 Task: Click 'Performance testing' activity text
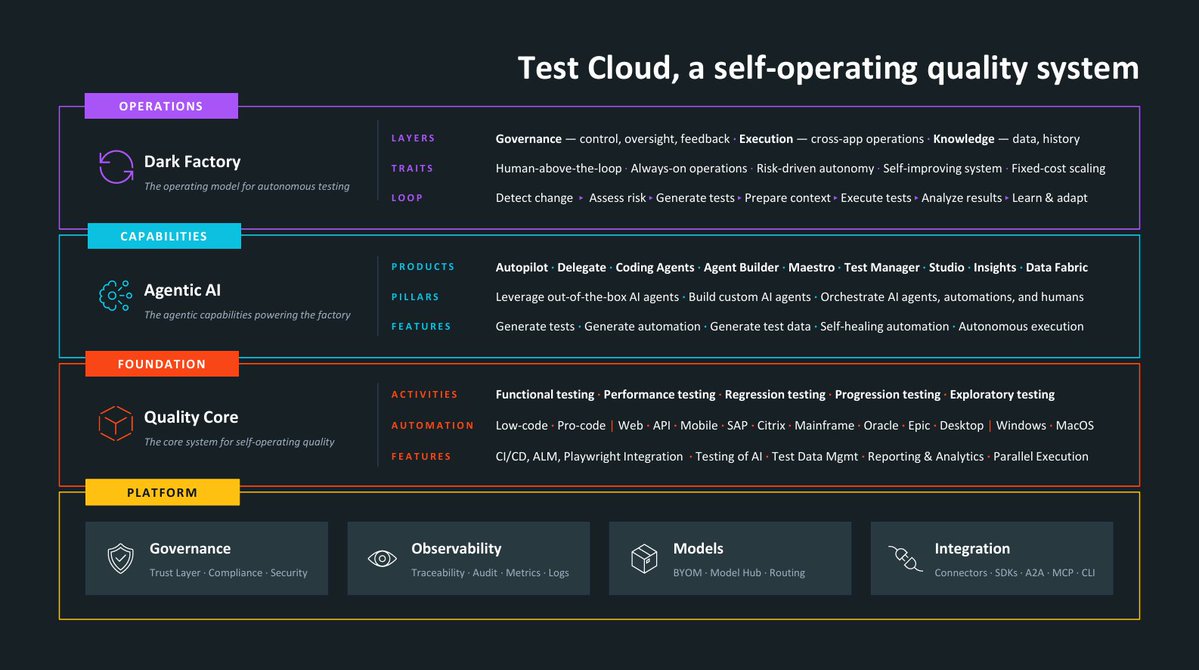pos(659,395)
